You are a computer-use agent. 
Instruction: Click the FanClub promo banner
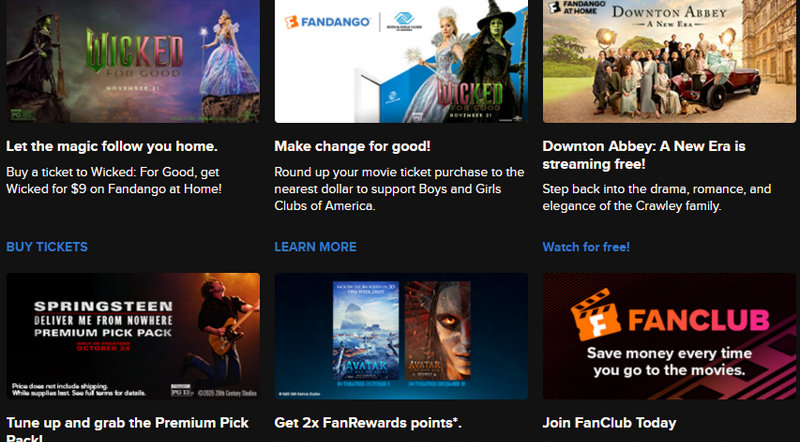(669, 336)
